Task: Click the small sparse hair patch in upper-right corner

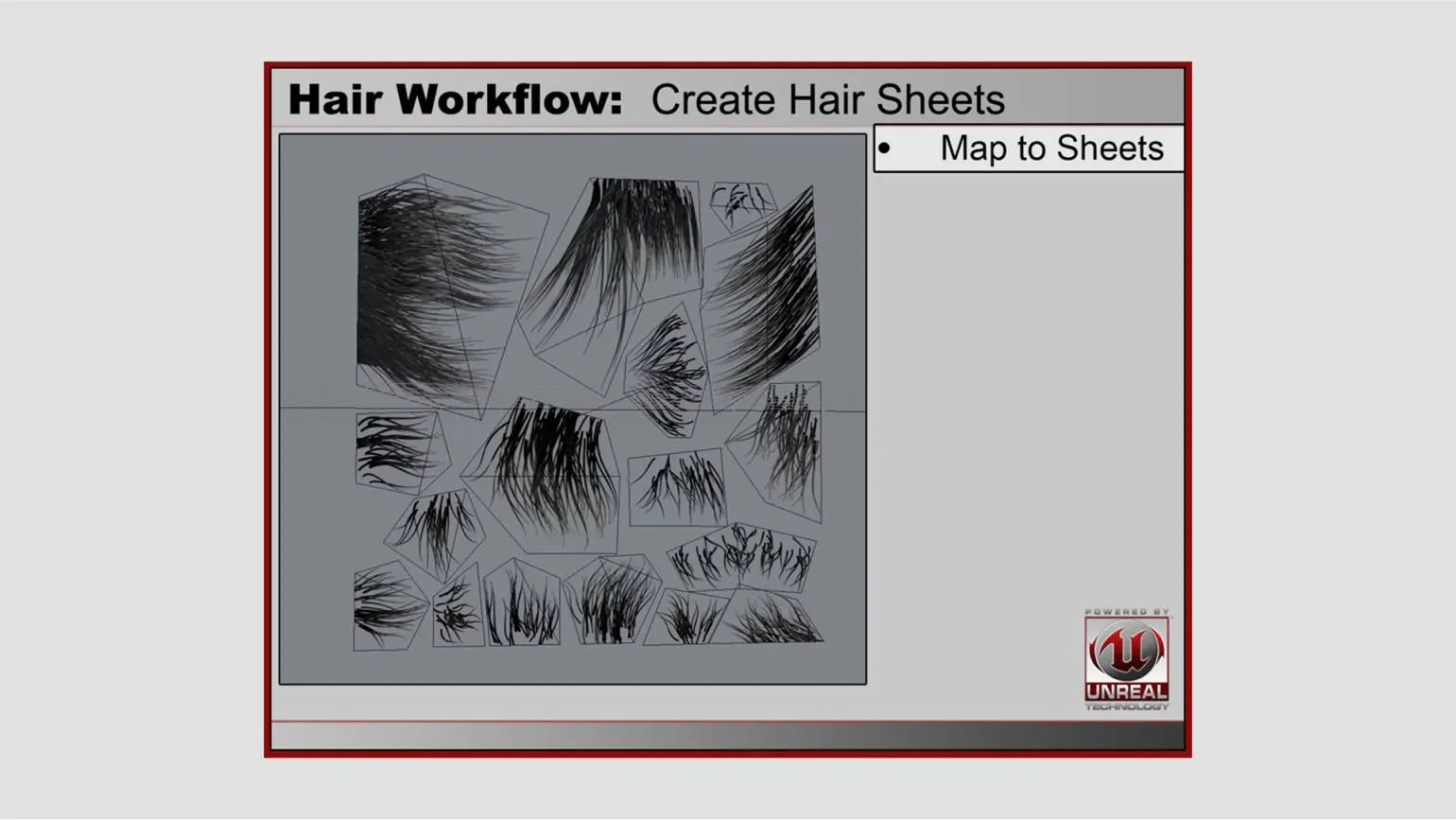Action: 742,203
